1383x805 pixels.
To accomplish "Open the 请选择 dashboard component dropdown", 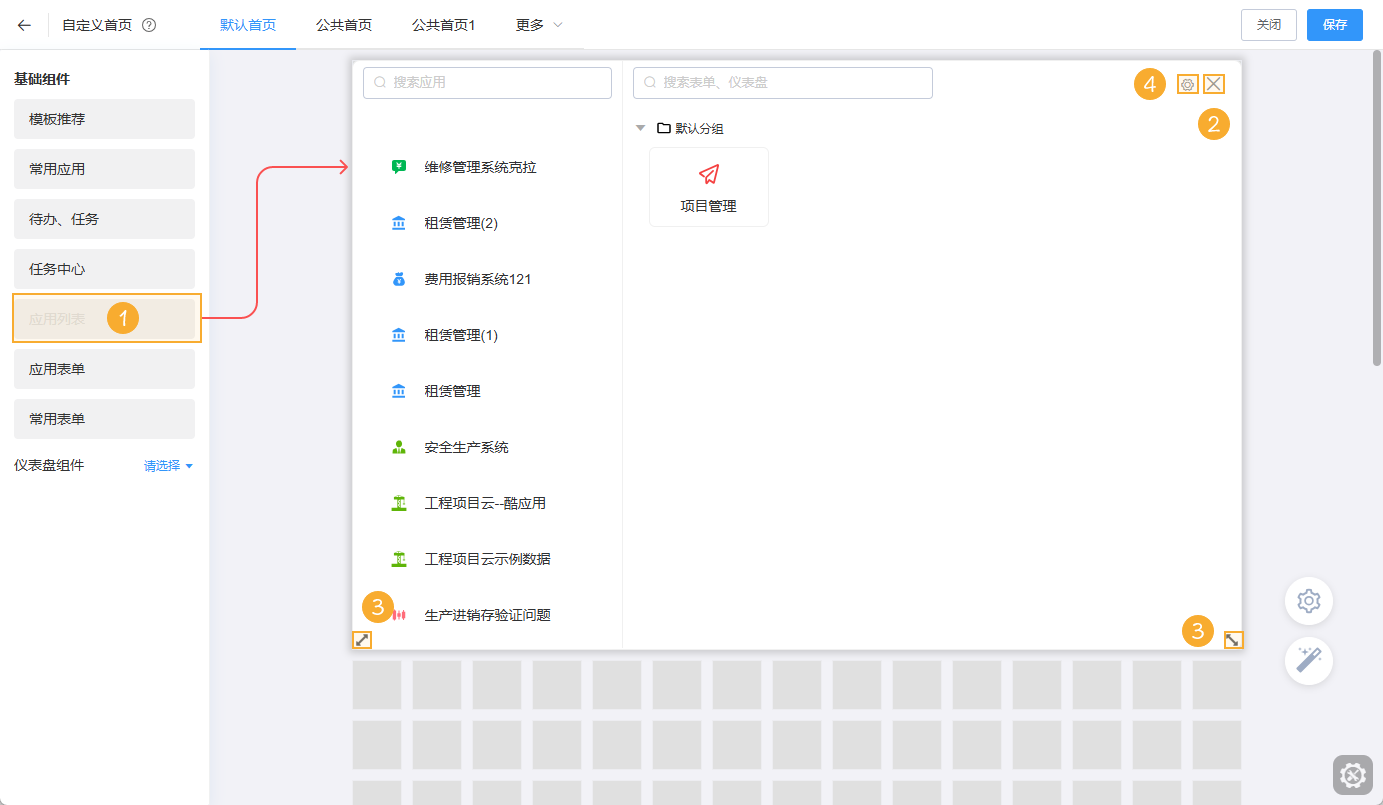I will 167,466.
